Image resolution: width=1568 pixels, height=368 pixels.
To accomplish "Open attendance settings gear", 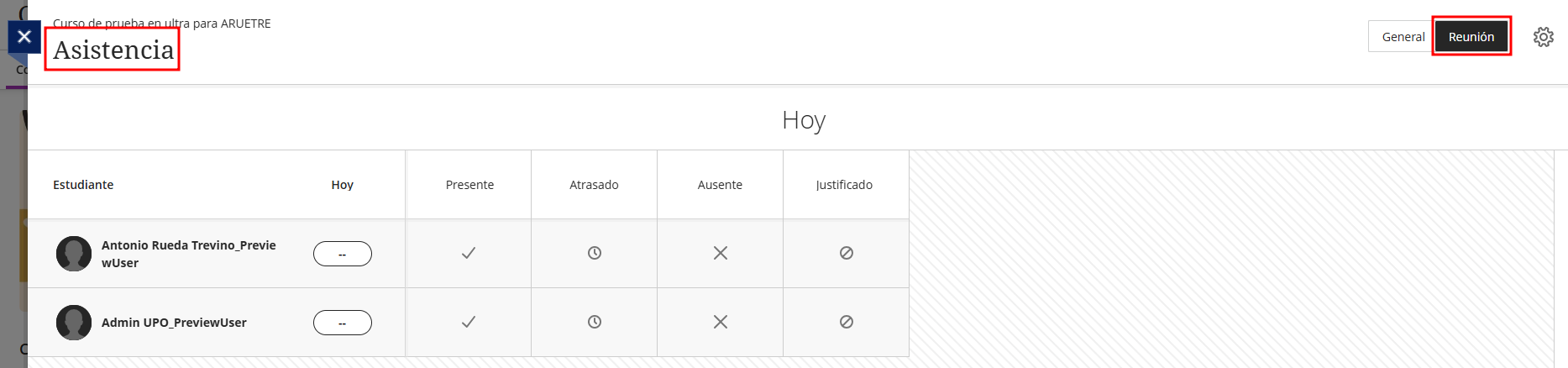I will (x=1543, y=37).
